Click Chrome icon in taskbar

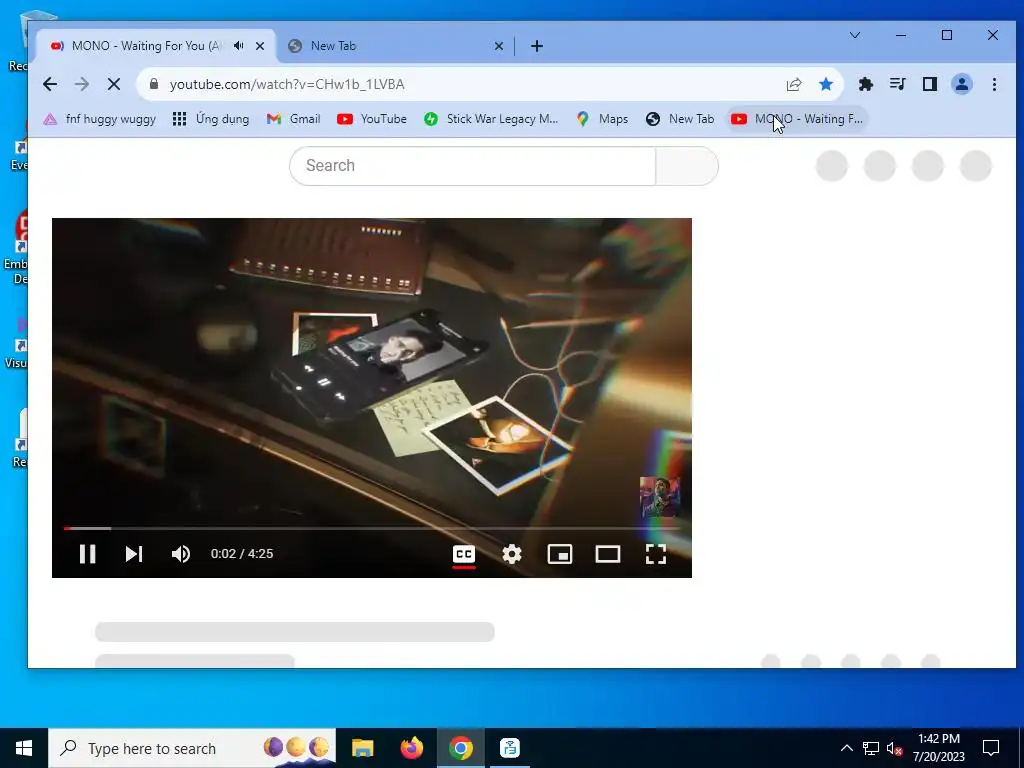pos(460,748)
